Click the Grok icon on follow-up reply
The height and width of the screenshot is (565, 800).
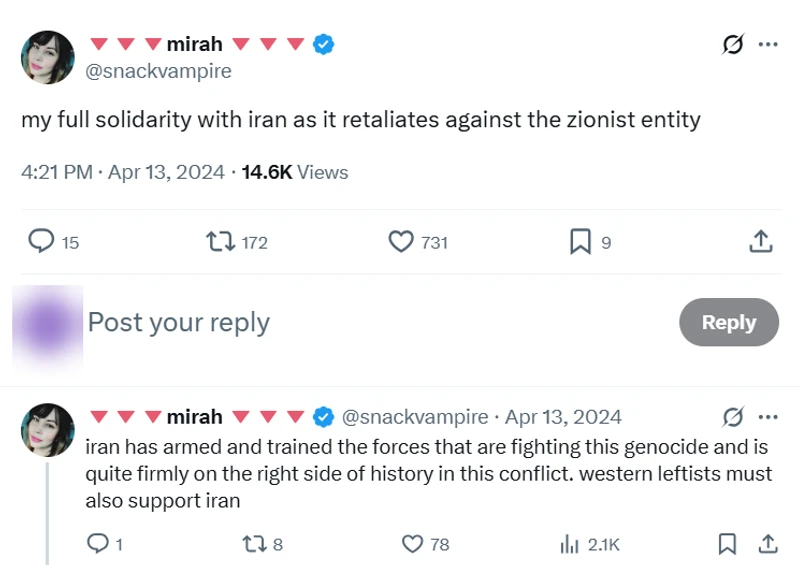pos(733,416)
